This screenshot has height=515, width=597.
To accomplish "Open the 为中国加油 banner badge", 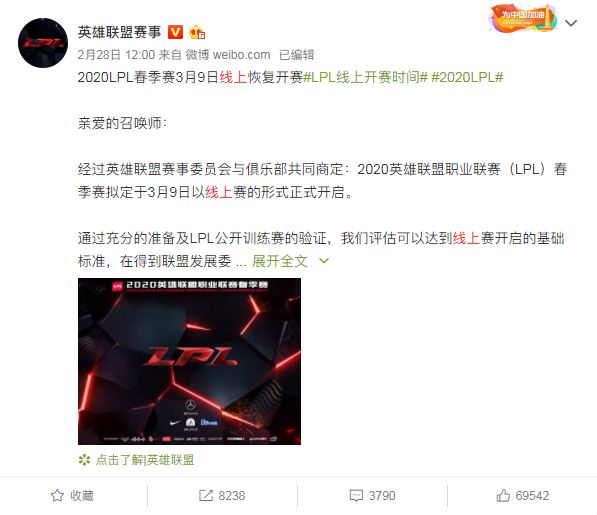I will click(x=523, y=18).
